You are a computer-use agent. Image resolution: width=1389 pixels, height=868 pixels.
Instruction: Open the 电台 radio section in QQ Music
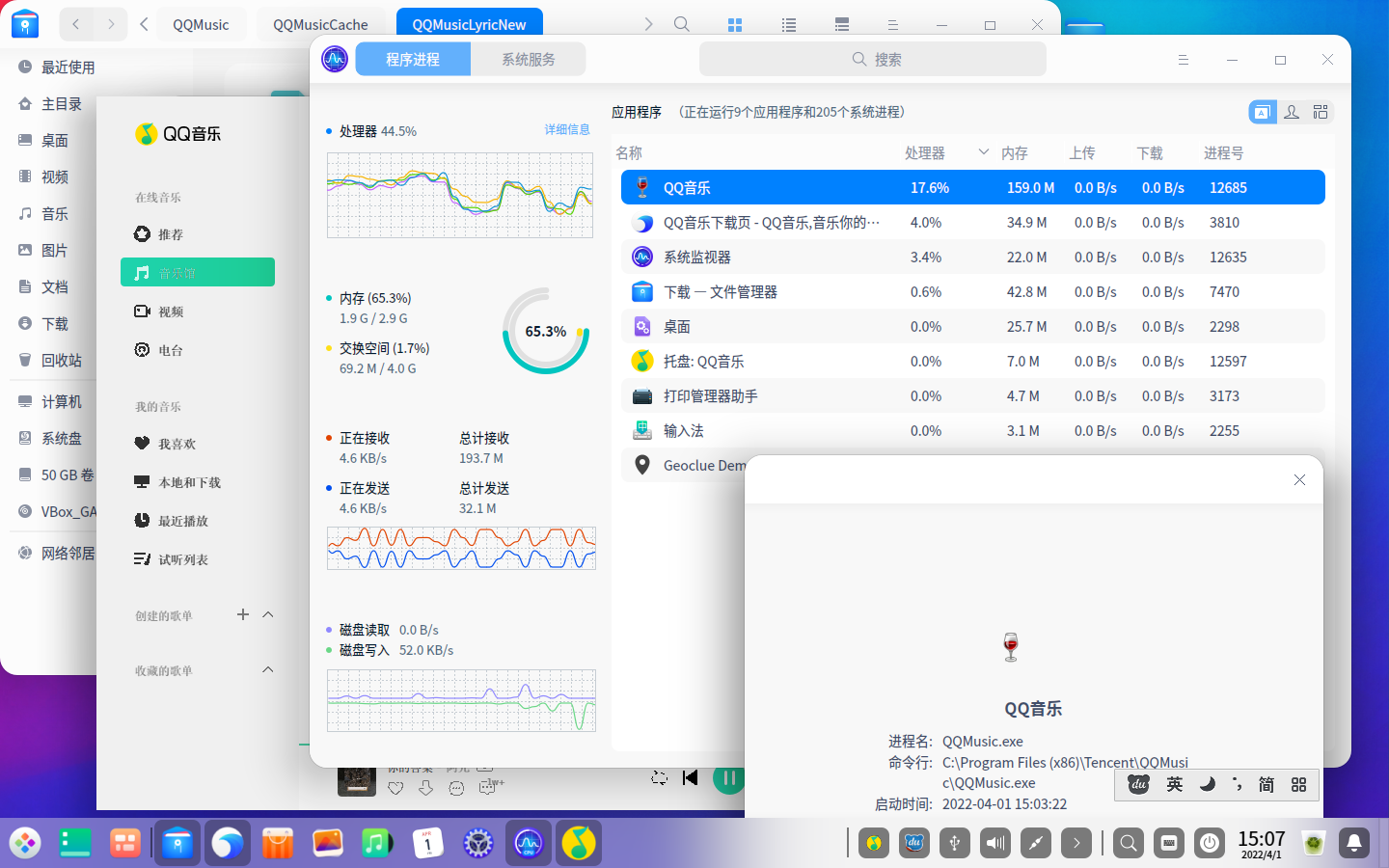pos(171,350)
